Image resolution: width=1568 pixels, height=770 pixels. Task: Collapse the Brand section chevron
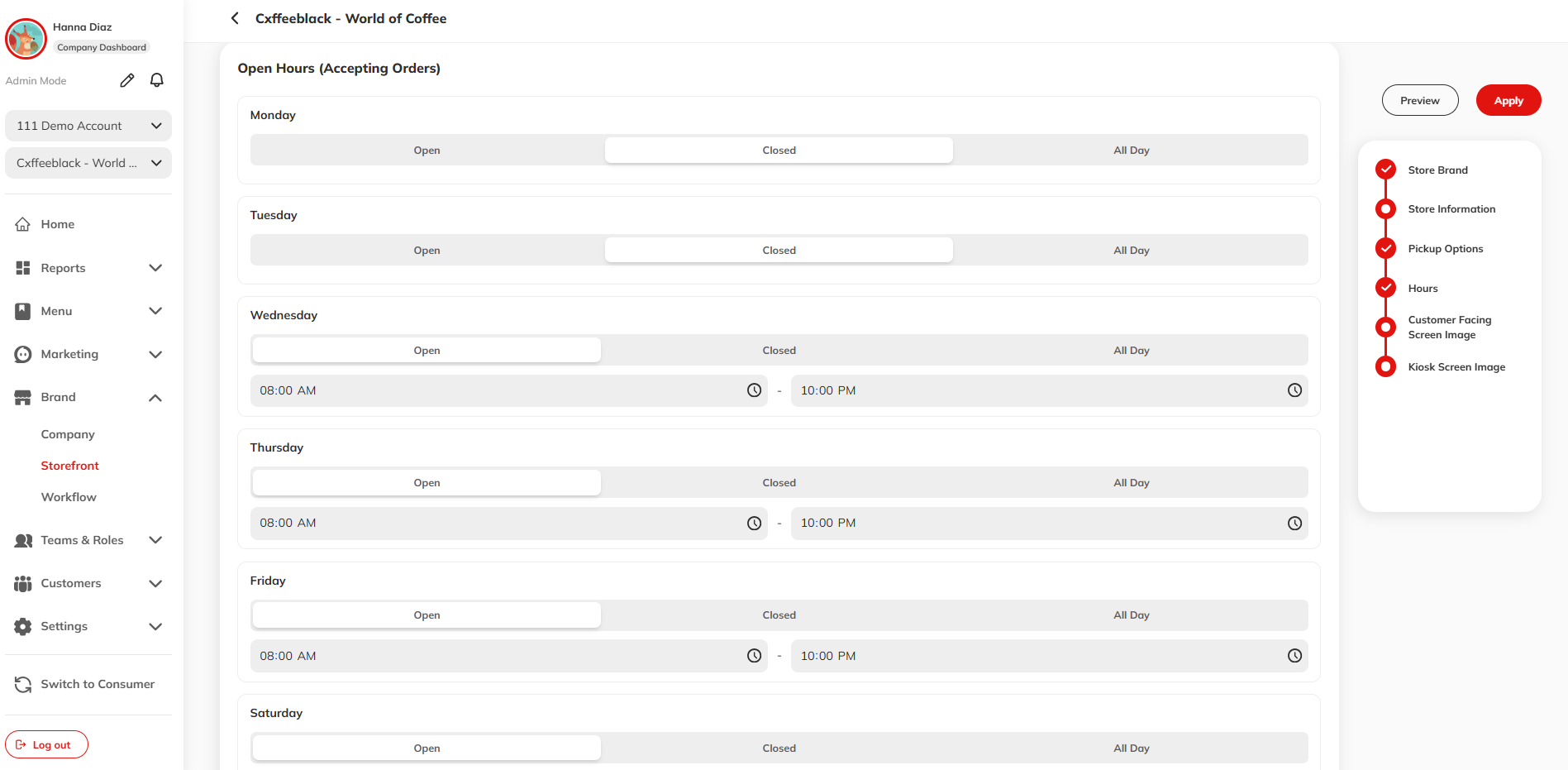coord(155,398)
